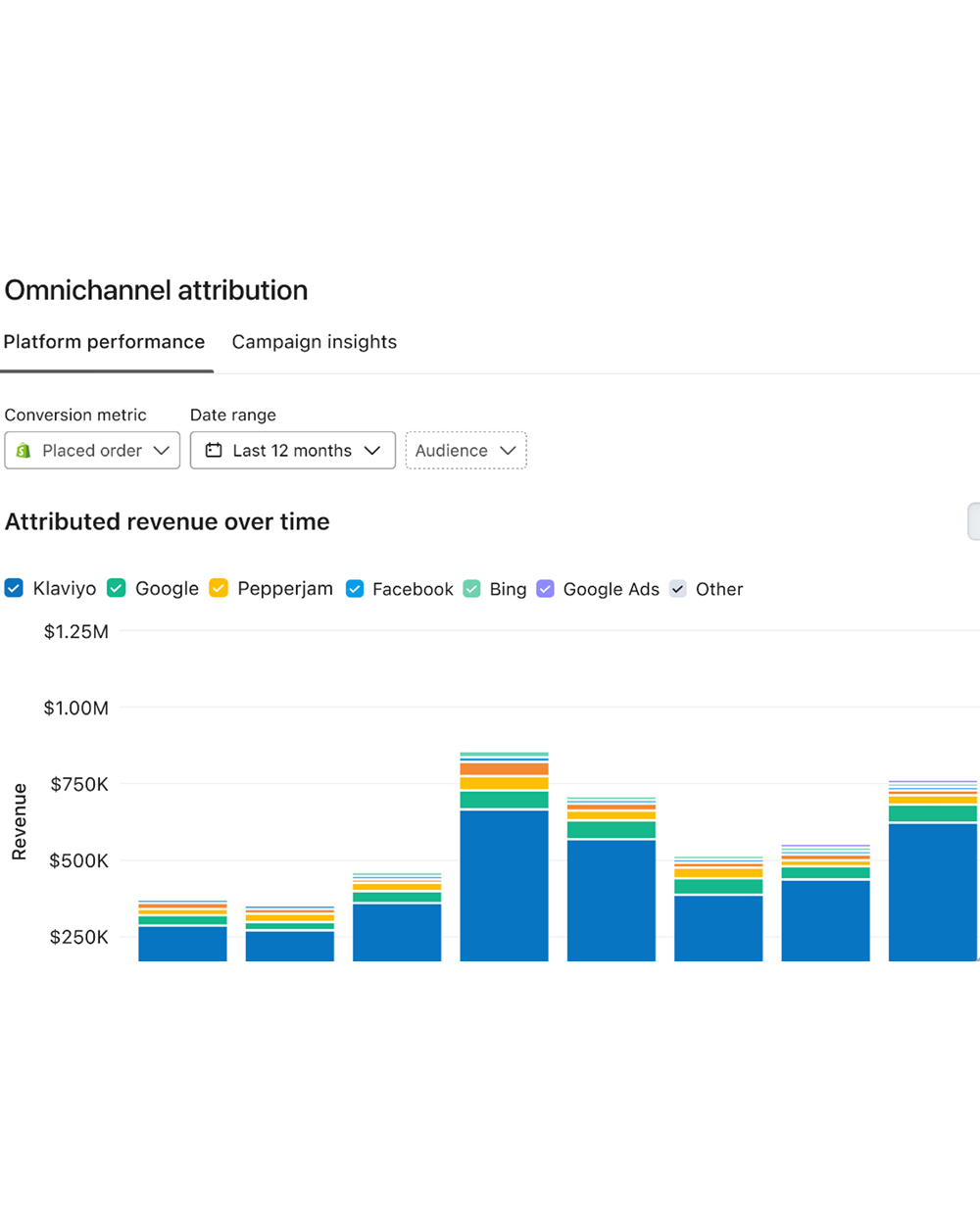Click the partially visible button right of chart heading
The width and height of the screenshot is (980, 1225).
pyautogui.click(x=974, y=521)
